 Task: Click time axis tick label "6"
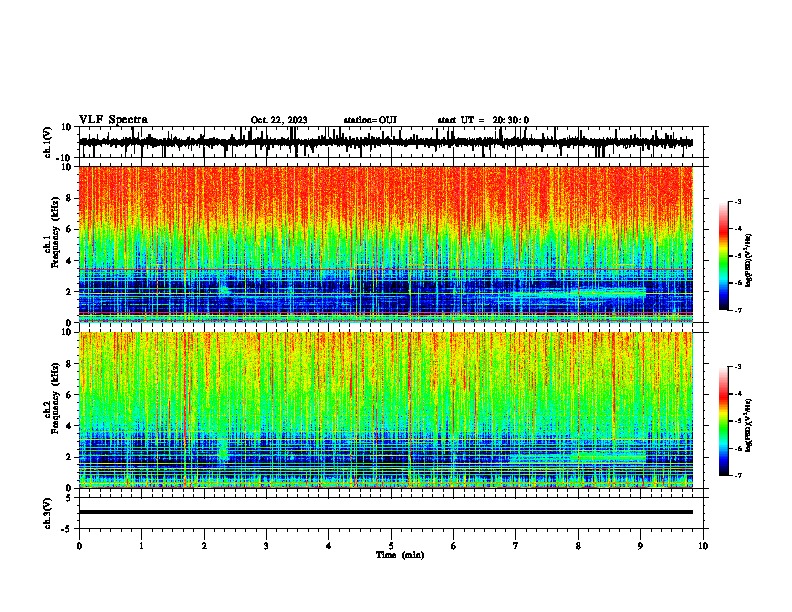click(x=454, y=546)
